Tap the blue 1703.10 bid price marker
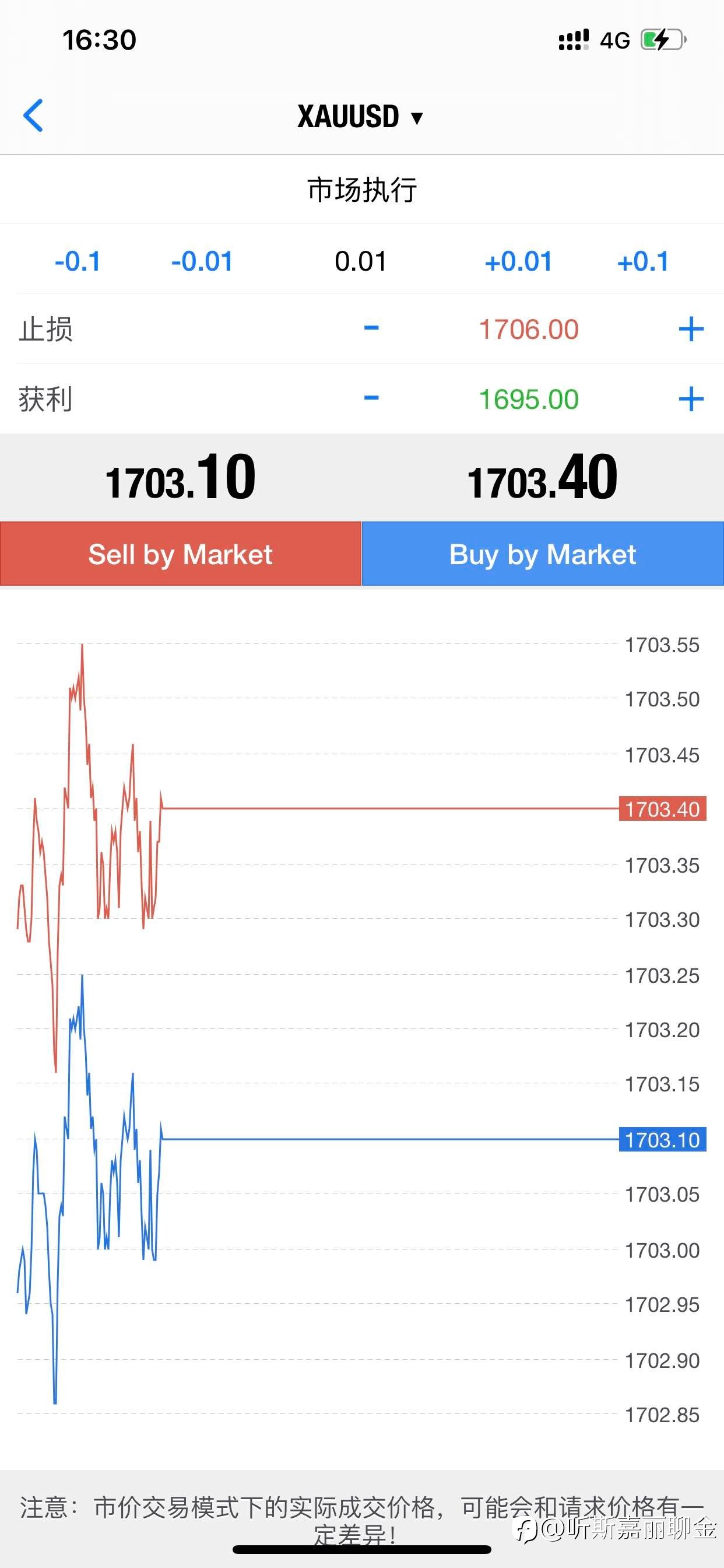 (662, 1139)
